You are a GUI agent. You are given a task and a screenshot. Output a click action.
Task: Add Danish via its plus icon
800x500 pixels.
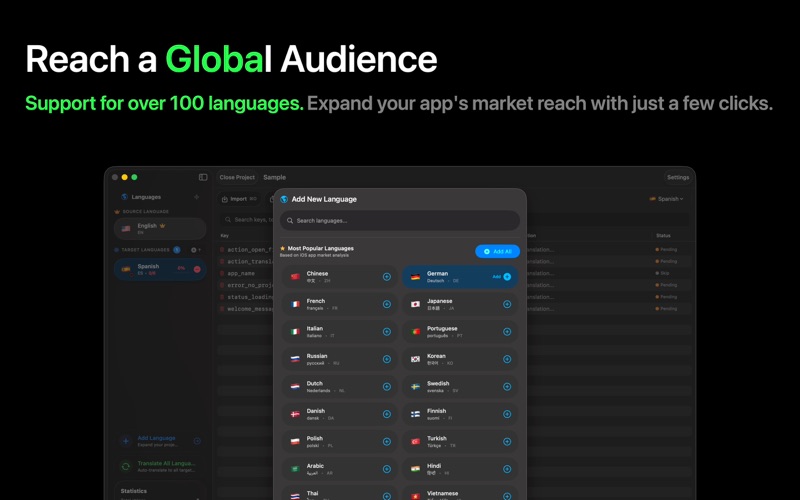click(387, 414)
